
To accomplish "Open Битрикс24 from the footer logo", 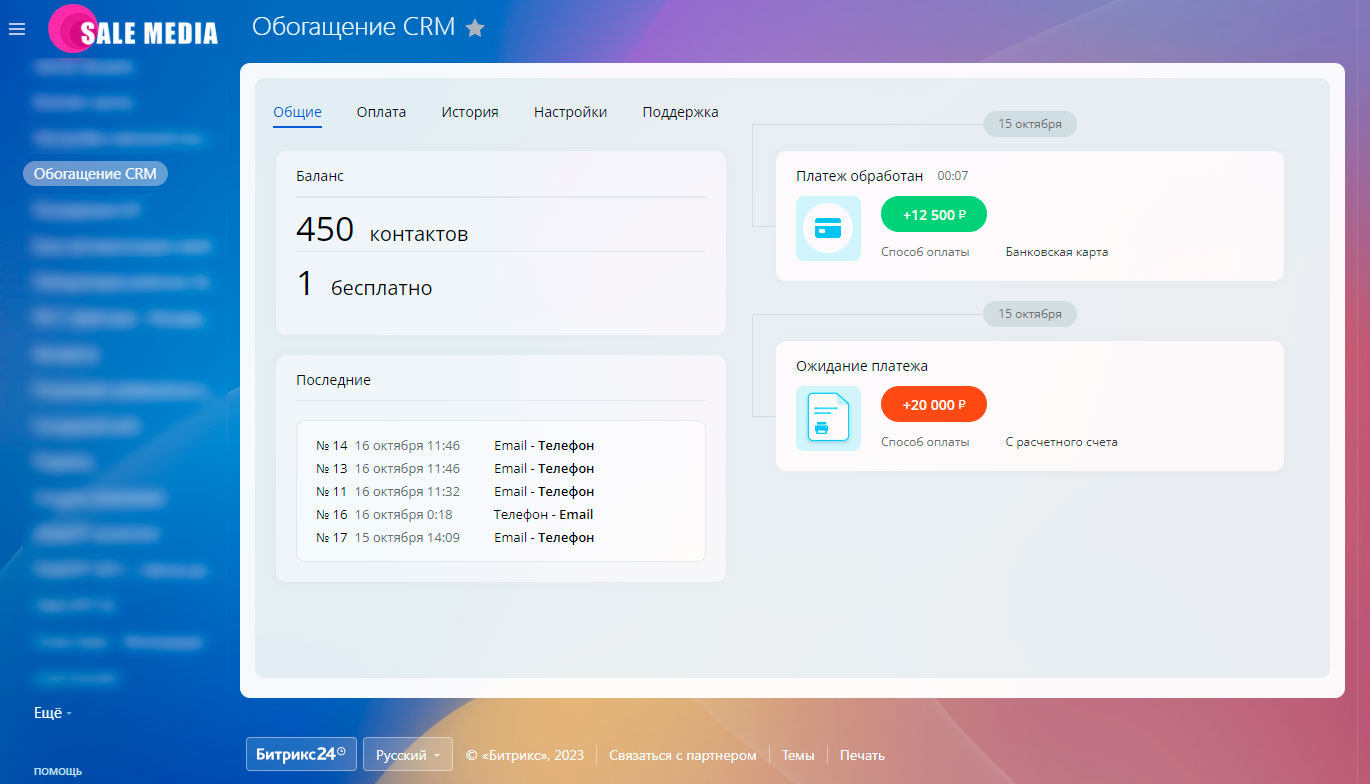I will [x=300, y=754].
